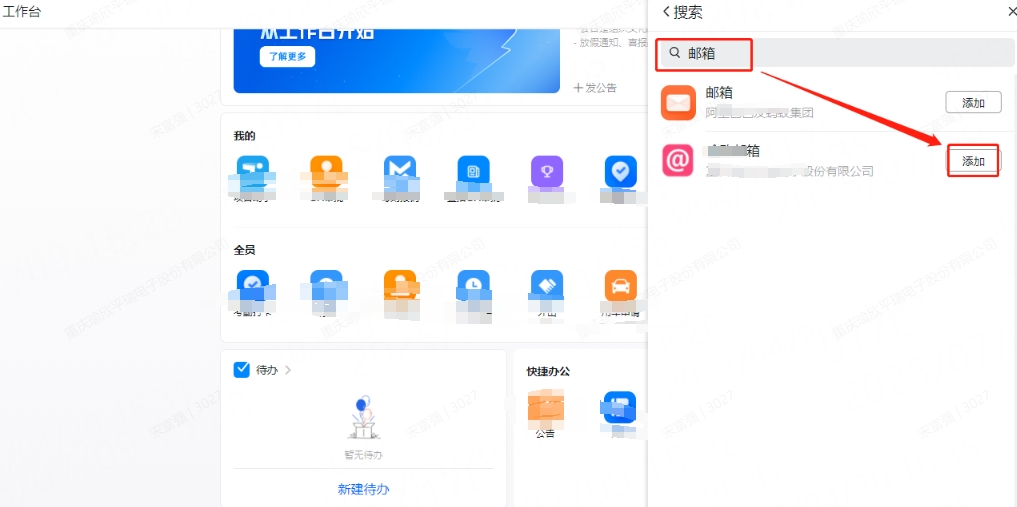The image size is (1017, 507).
Task: Click the orange envelope 邮箱 app icon
Action: tap(678, 102)
